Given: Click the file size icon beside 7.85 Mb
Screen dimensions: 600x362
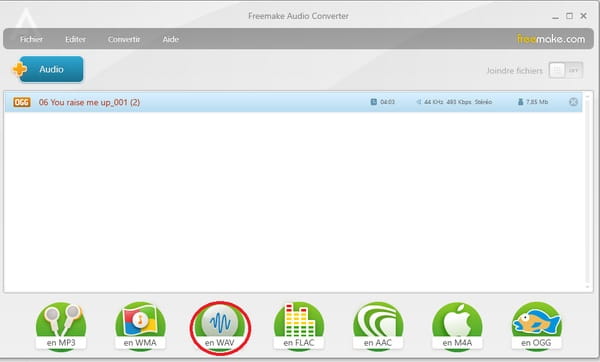Looking at the screenshot, I should 520,102.
